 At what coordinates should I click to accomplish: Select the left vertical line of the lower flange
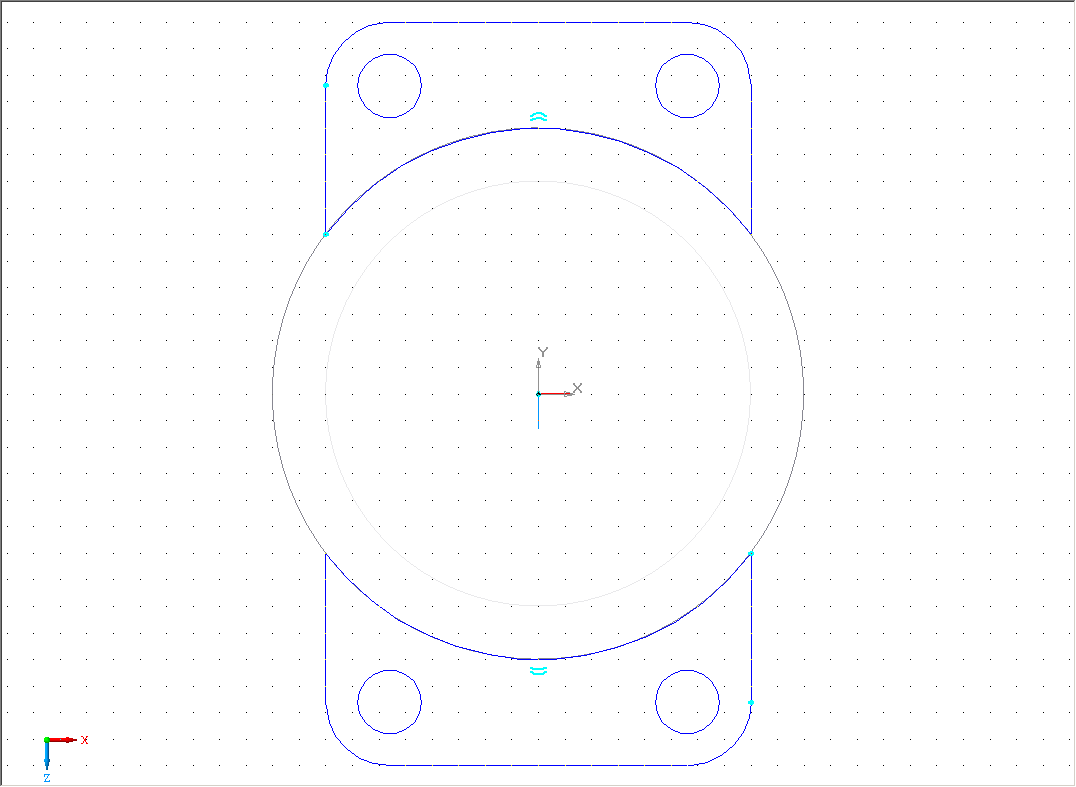tap(325, 628)
